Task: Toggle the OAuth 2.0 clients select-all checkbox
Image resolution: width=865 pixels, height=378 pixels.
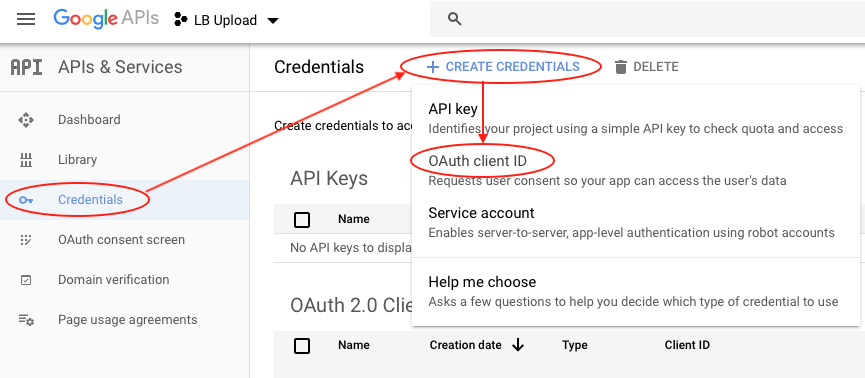Action: (302, 346)
